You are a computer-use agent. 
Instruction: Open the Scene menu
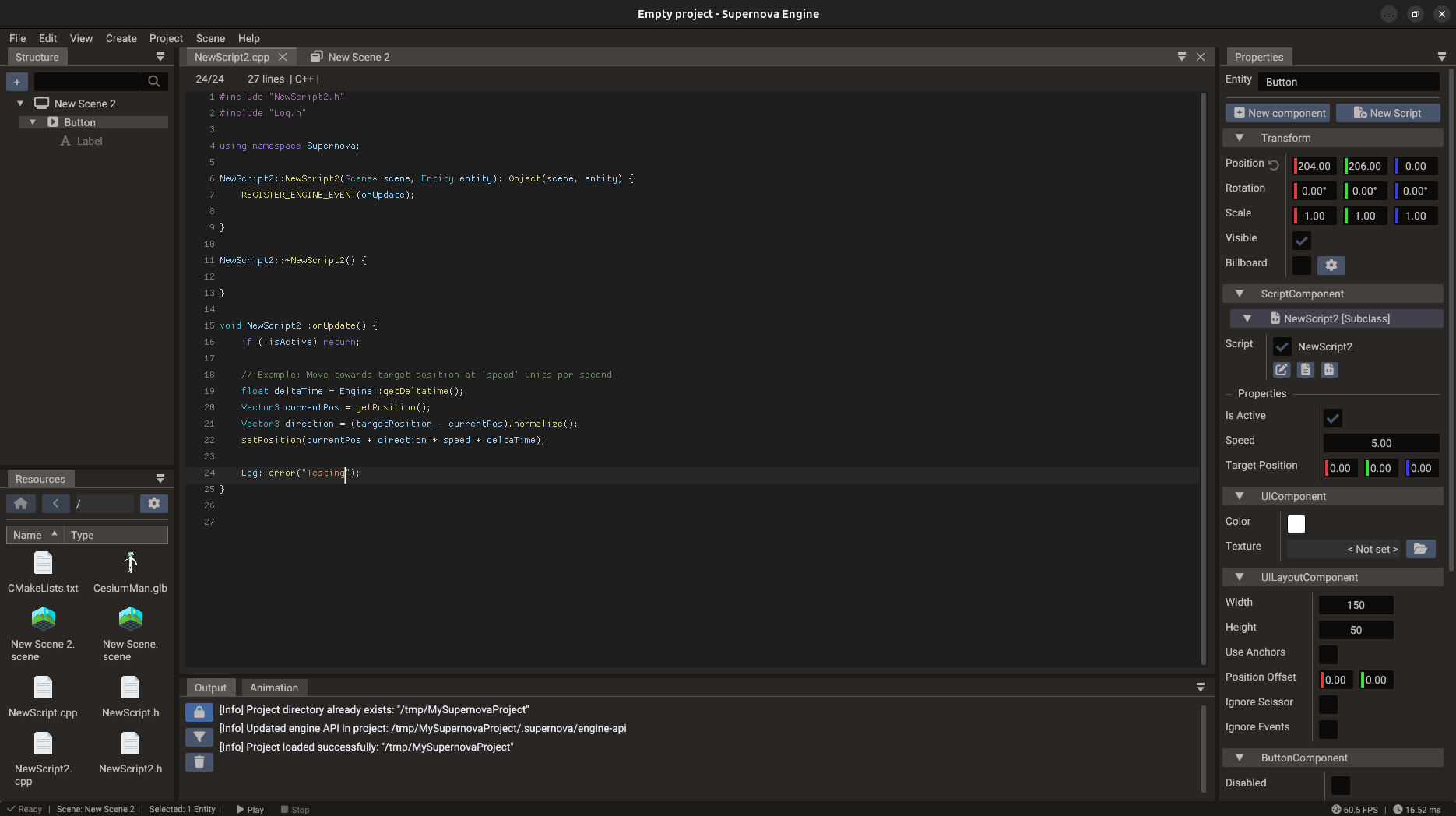pyautogui.click(x=210, y=38)
